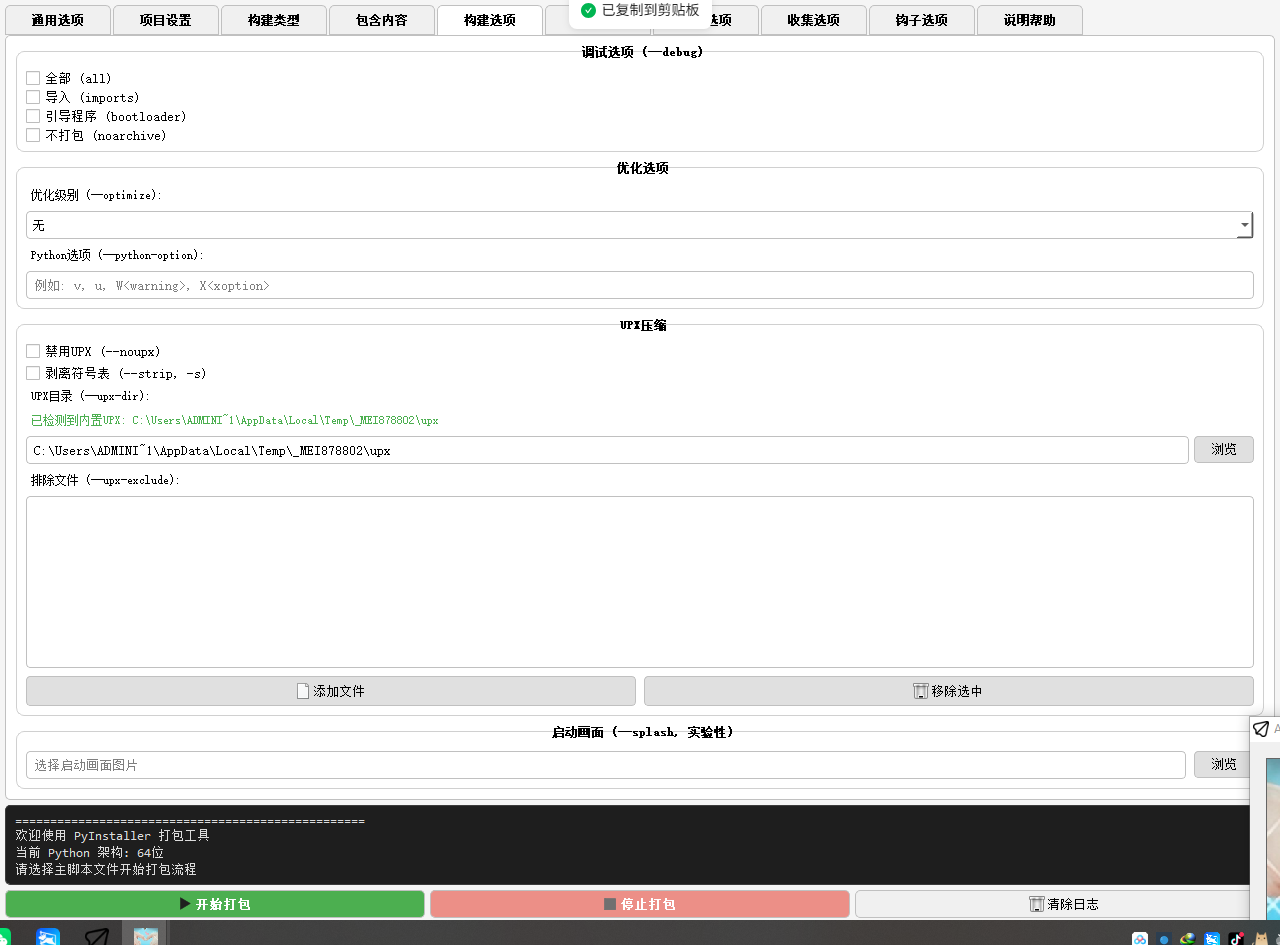The height and width of the screenshot is (945, 1280).
Task: Click 浏览 button for splash image
Action: [x=1223, y=765]
